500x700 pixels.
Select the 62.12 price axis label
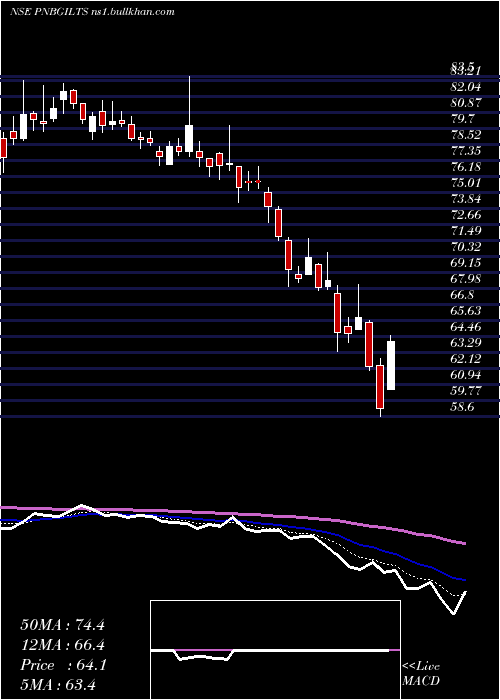[466, 359]
